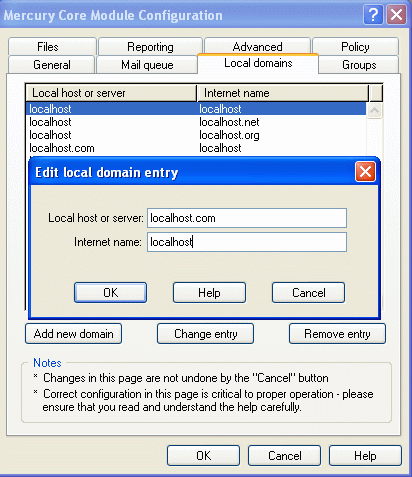Image resolution: width=412 pixels, height=477 pixels.
Task: Click the bottom Cancel button of the configuration window
Action: [x=284, y=456]
